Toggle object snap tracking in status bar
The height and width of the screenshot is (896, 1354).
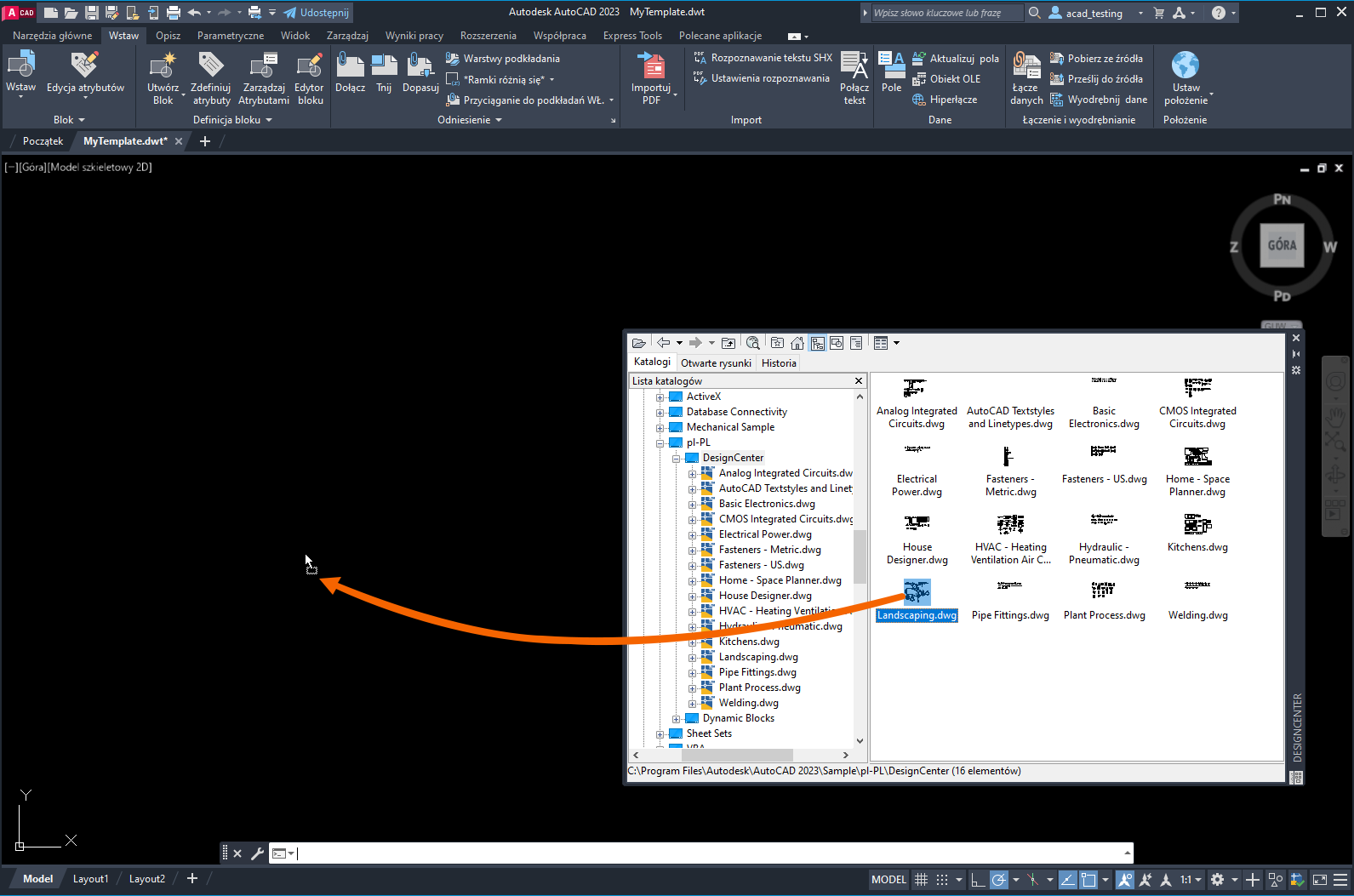[1067, 880]
